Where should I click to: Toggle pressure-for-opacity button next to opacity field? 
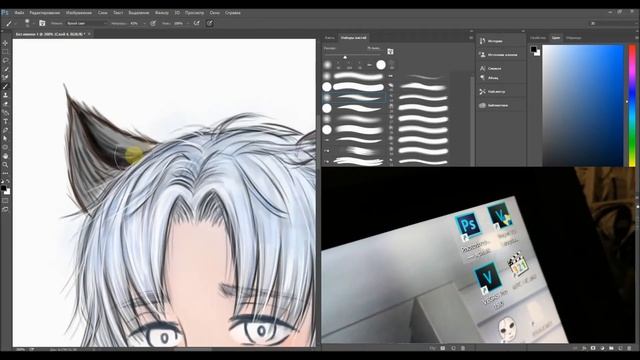153,23
